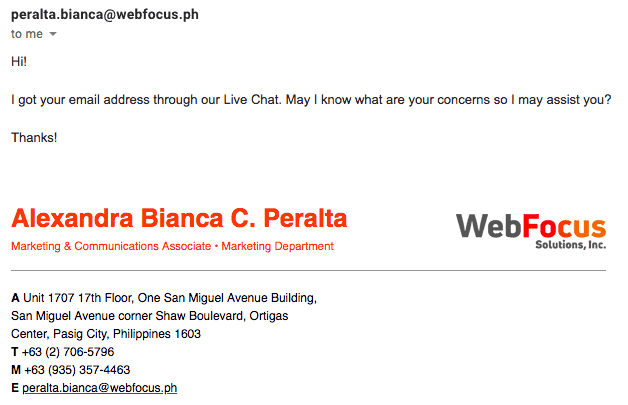Click the 'Marketing Department' text in signature
628x405 pixels.
point(278,246)
